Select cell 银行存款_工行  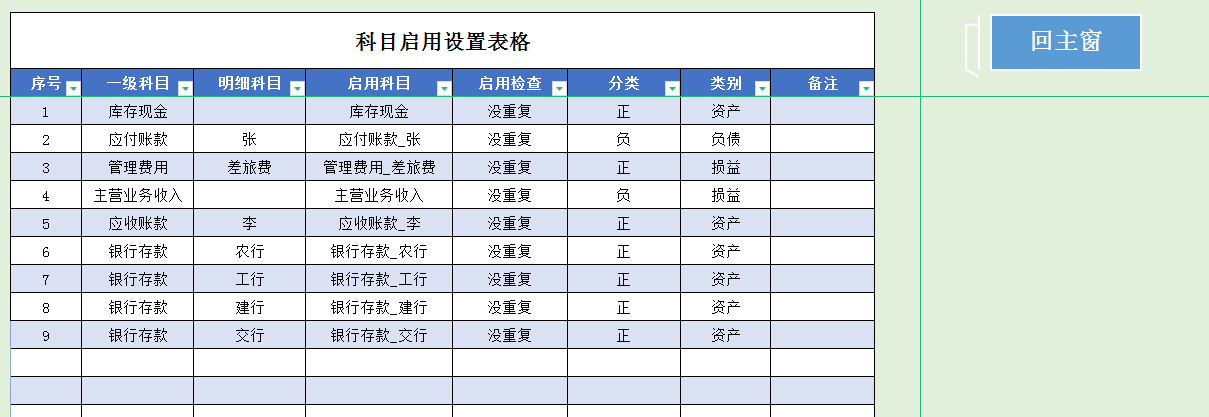coord(379,279)
